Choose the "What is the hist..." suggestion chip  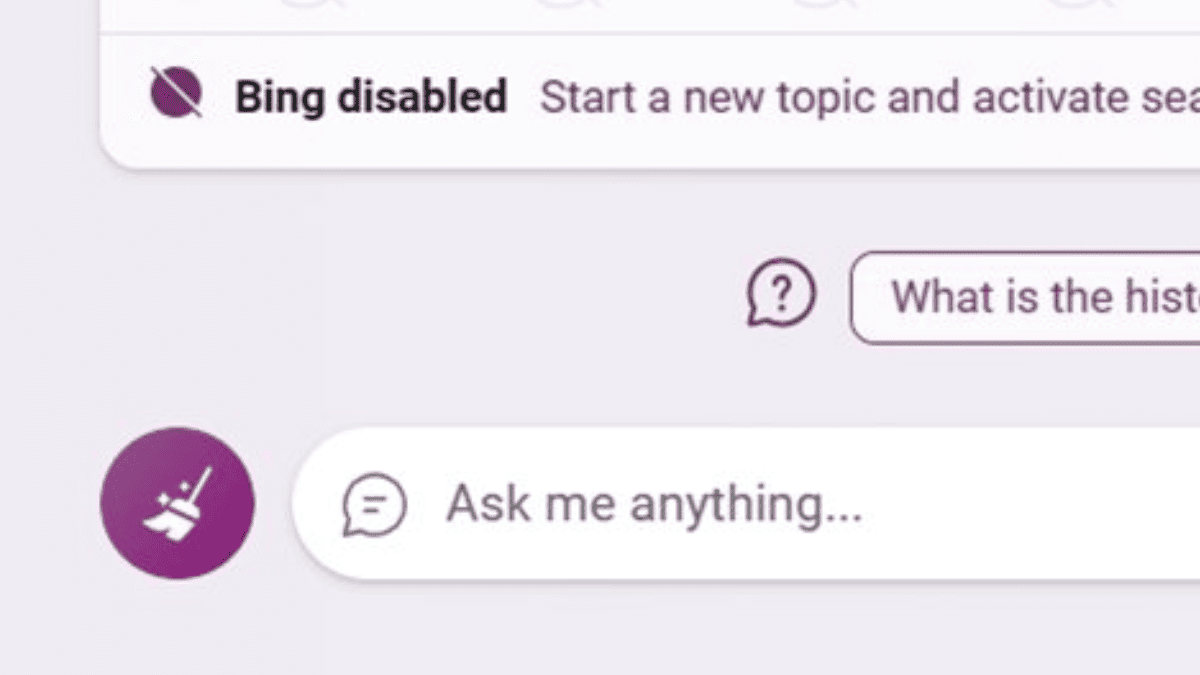point(1025,297)
